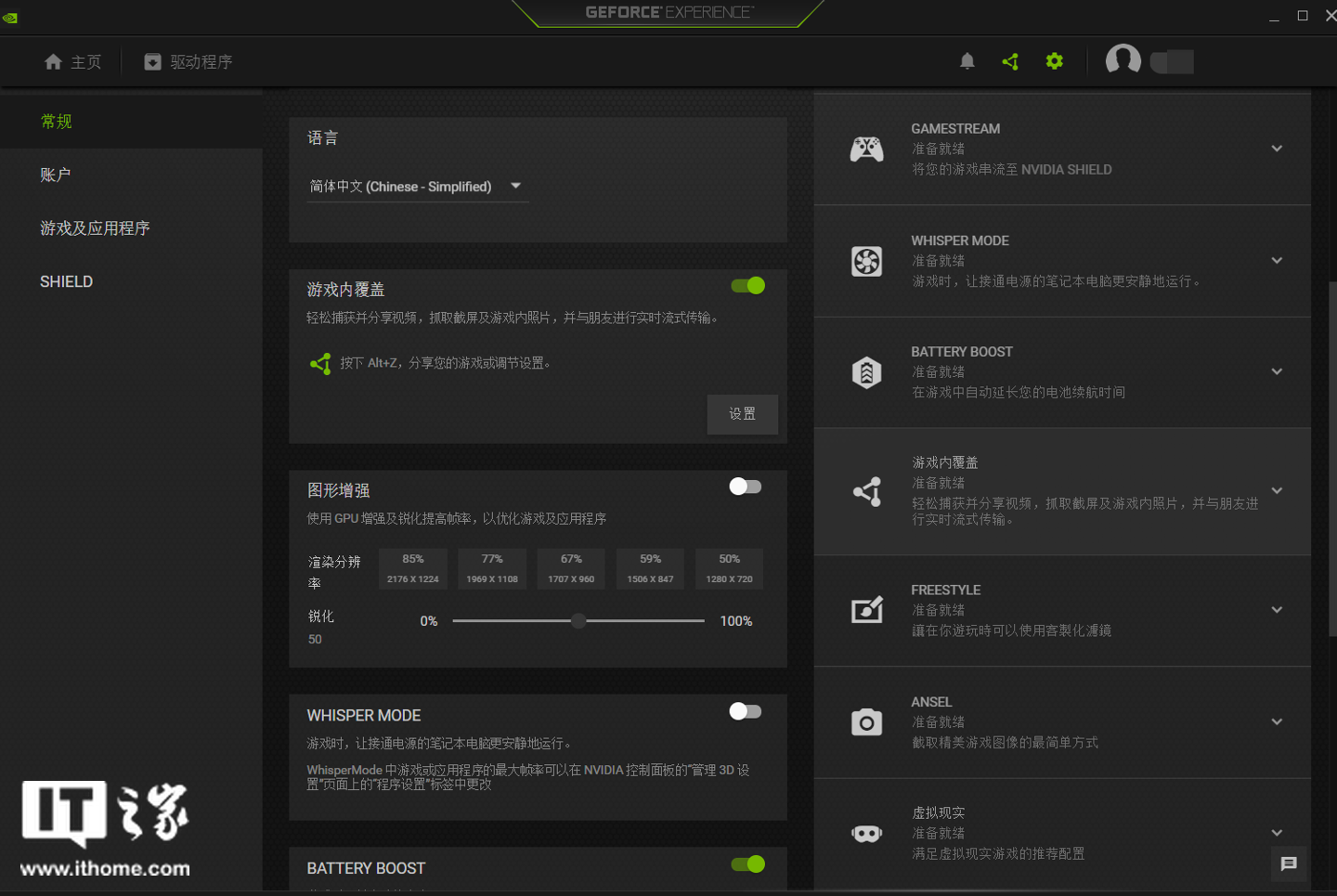Screen dimensions: 1337x896
Task: Turn on the WHISPER MODE toggle
Action: pos(745,711)
